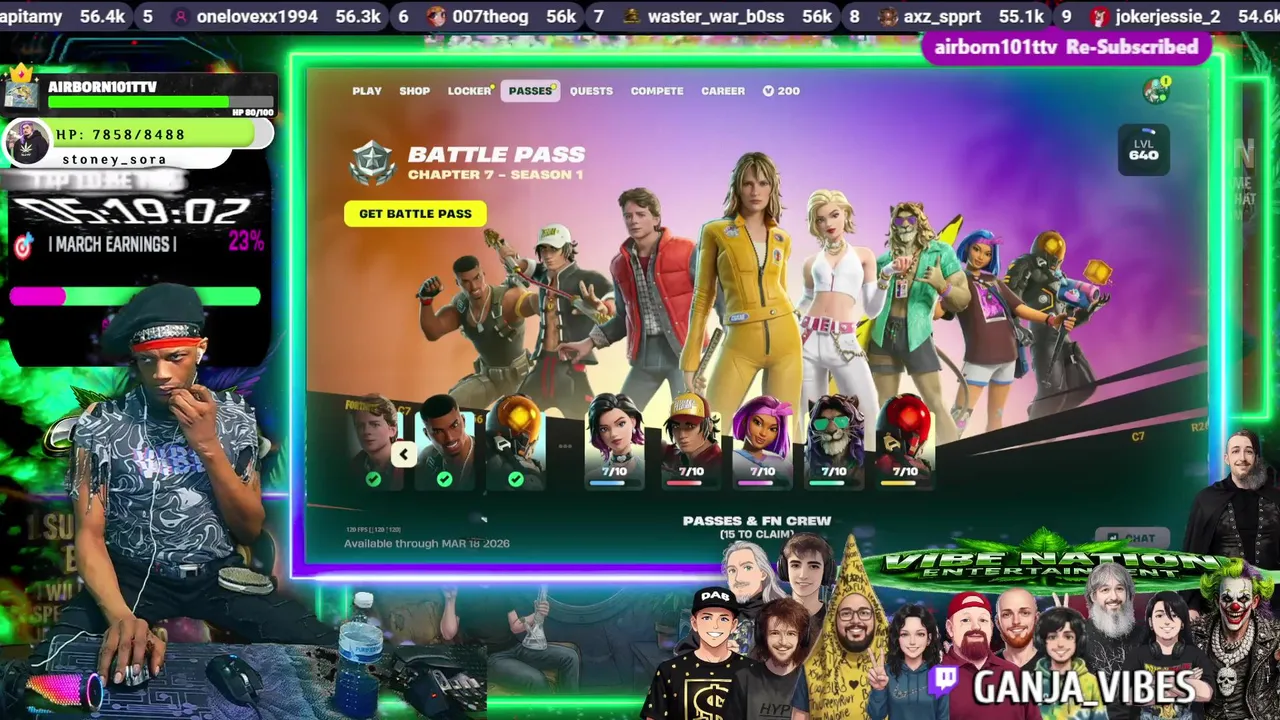Click blue progress bar under dark-haired girl

(x=609, y=484)
